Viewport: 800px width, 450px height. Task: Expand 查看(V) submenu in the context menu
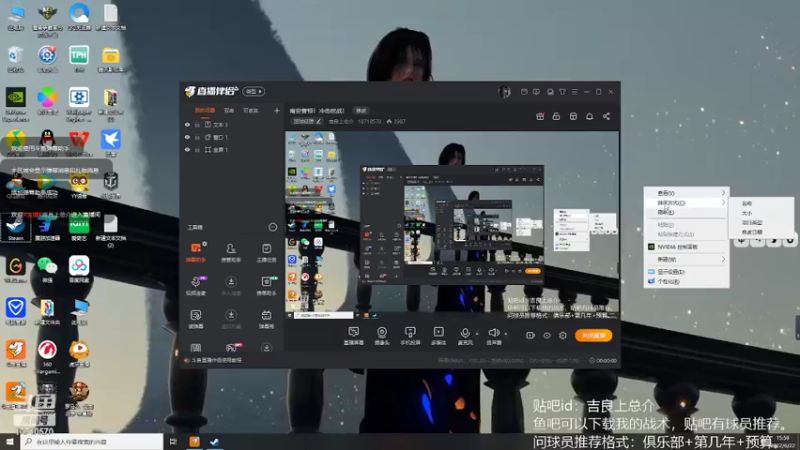[x=686, y=193]
